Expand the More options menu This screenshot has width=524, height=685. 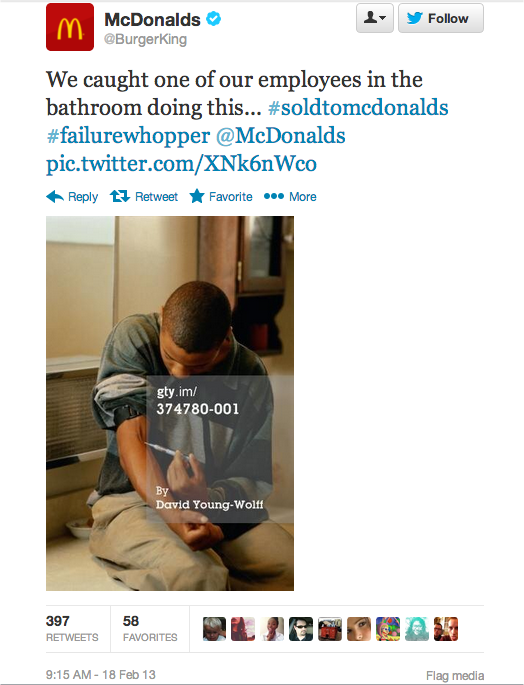click(290, 197)
